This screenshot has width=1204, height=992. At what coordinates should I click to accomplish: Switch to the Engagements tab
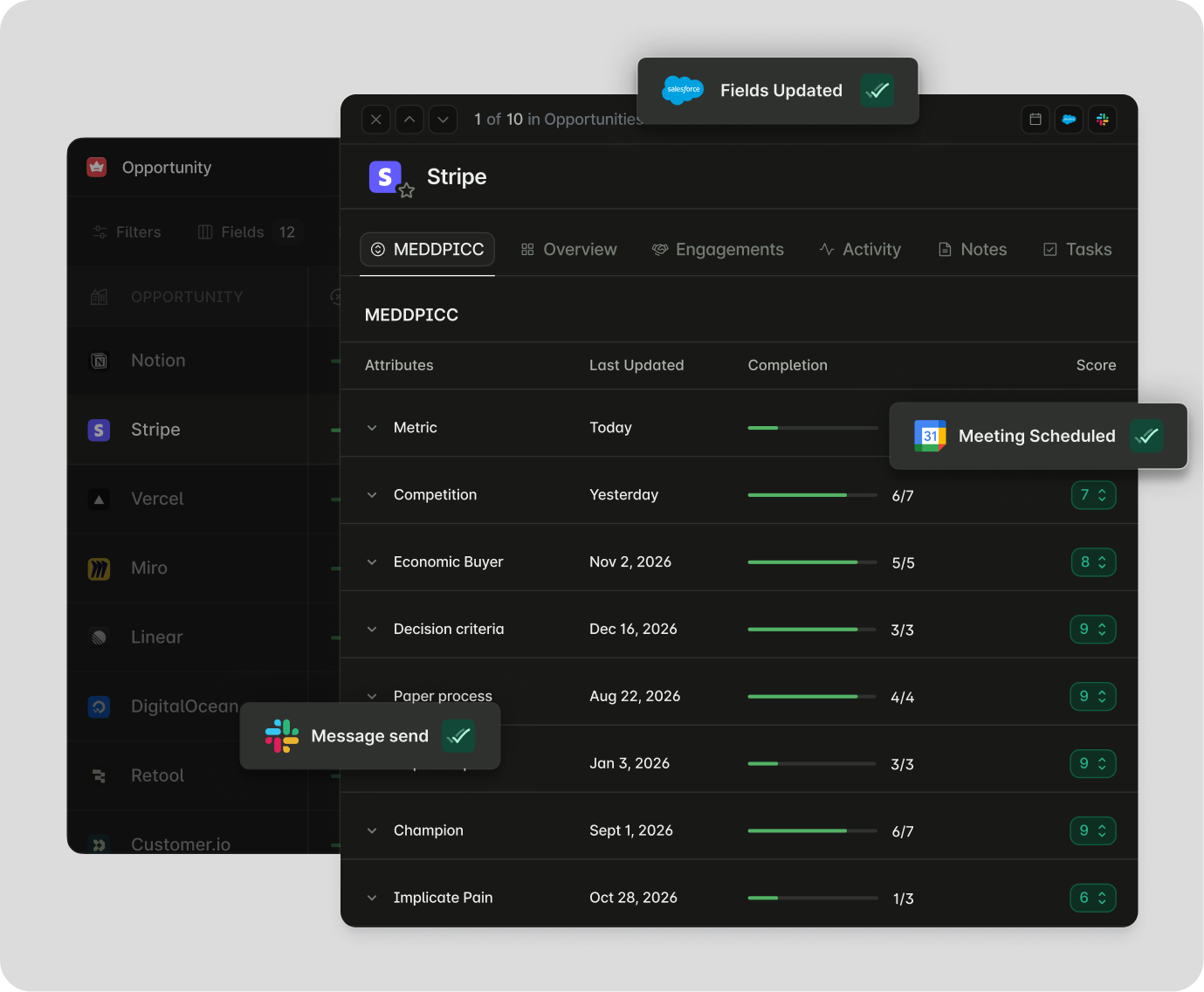[718, 249]
